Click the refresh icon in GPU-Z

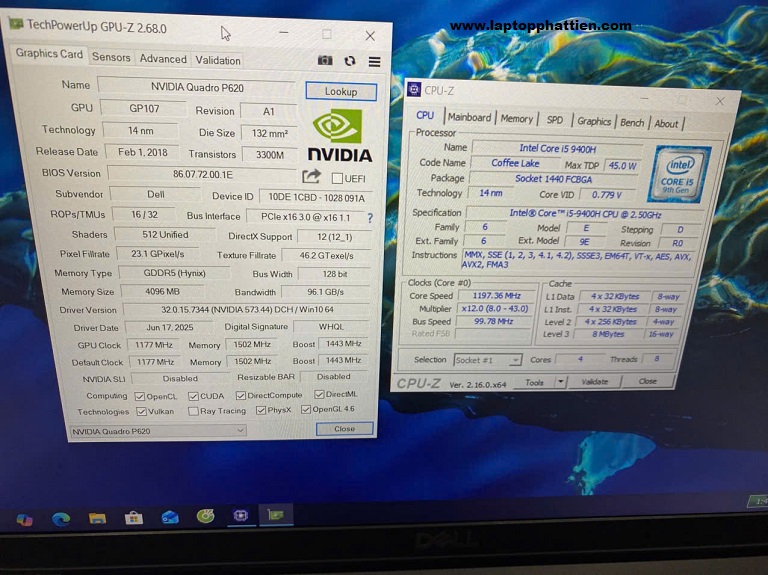pos(350,61)
